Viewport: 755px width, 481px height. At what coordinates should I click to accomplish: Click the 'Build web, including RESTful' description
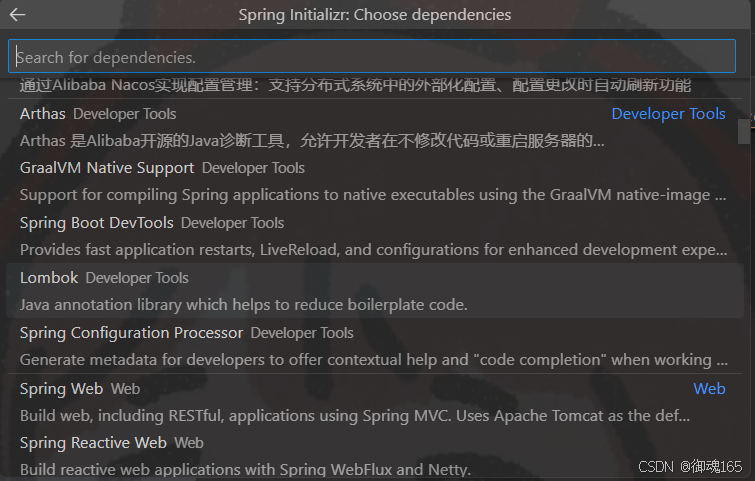coord(355,416)
